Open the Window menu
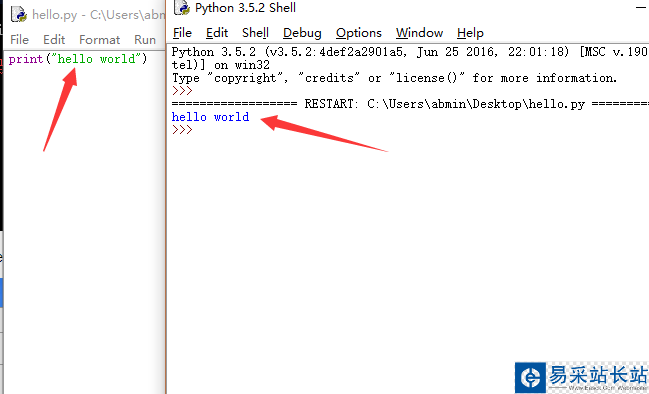Screen dimensions: 649x394 pyautogui.click(x=419, y=33)
